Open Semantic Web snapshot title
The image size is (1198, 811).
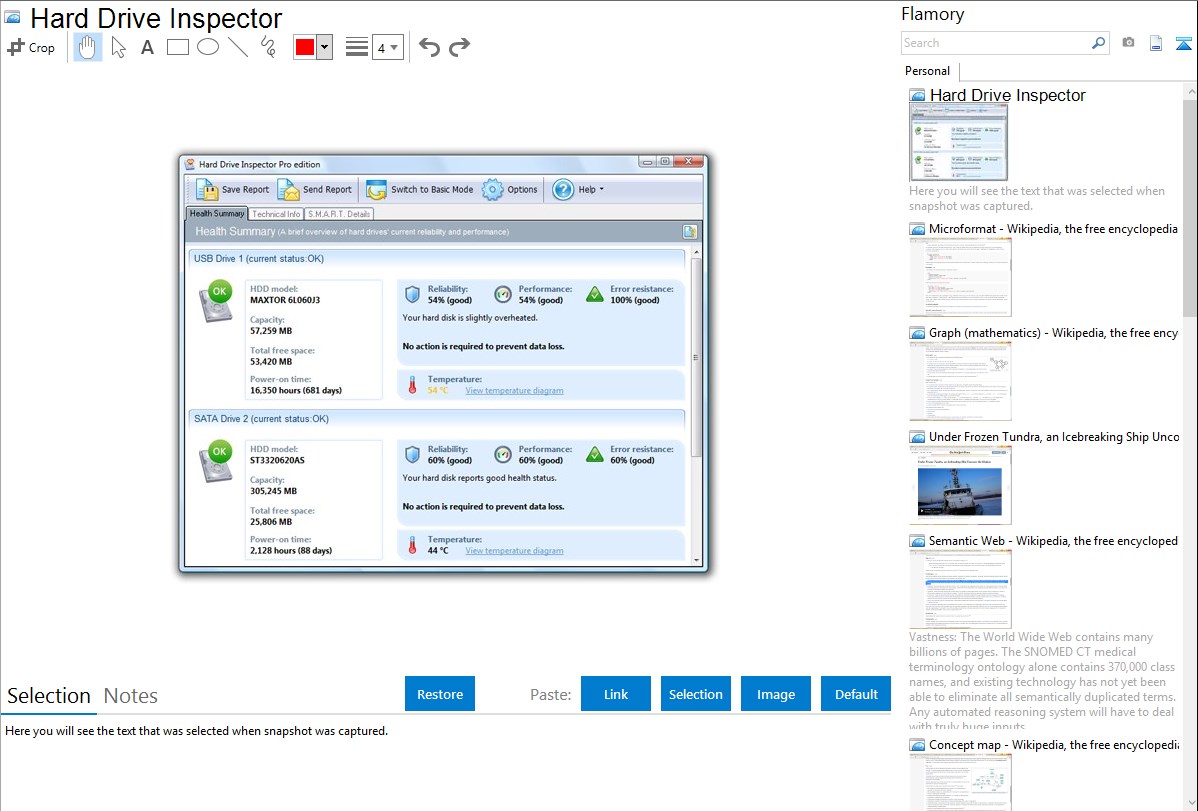(x=1053, y=540)
